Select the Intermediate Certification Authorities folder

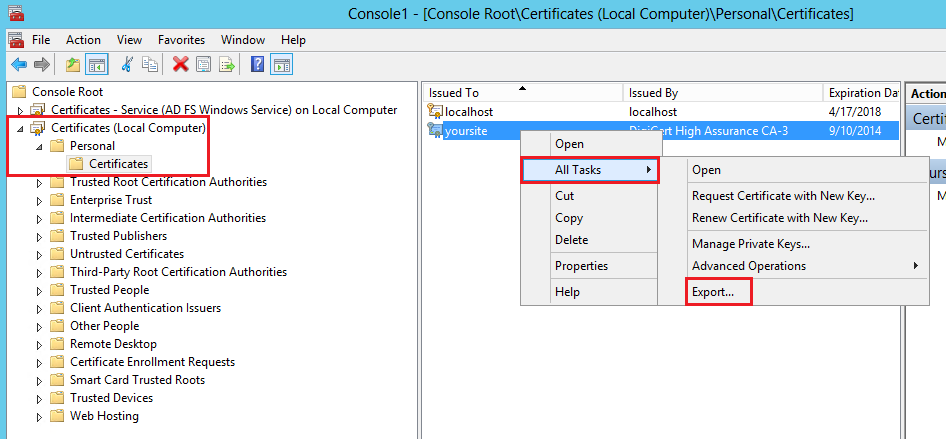167,218
